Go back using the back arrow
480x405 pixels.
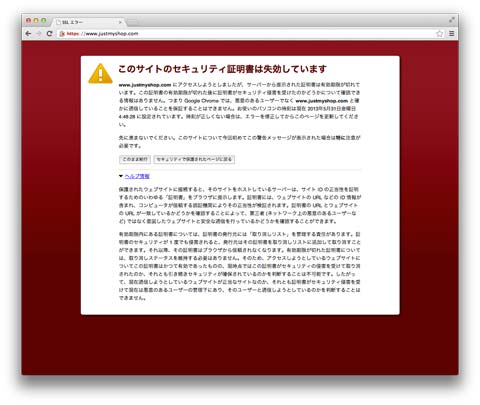pos(28,34)
